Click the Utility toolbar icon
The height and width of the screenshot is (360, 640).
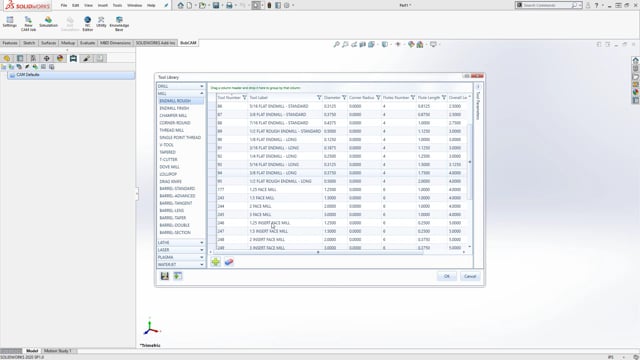[x=101, y=22]
